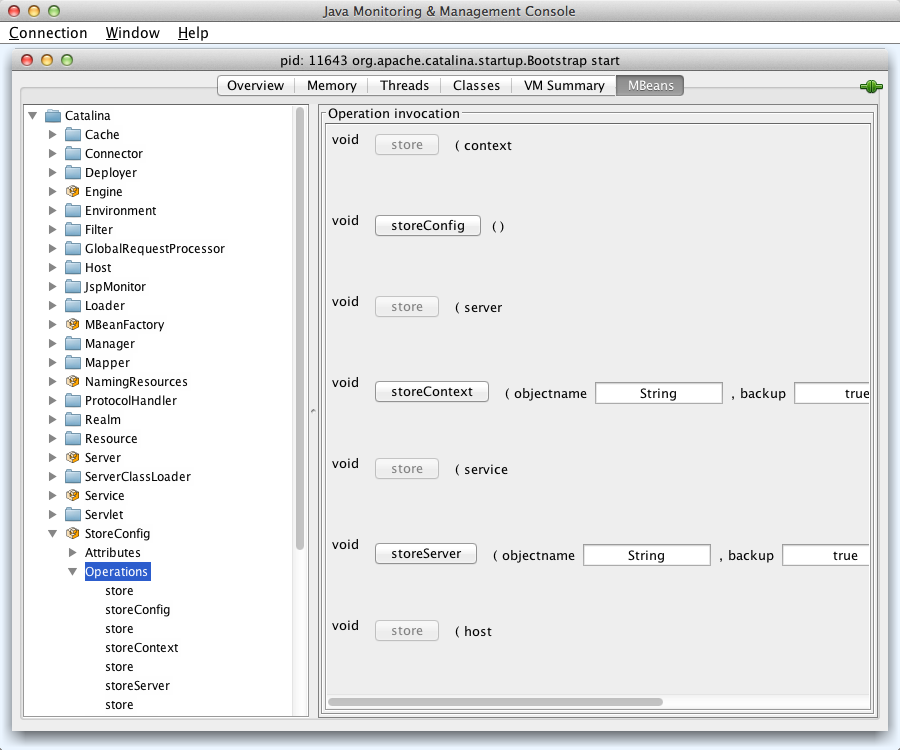Click the Engine MBean icon
The height and width of the screenshot is (750, 900).
(72, 192)
